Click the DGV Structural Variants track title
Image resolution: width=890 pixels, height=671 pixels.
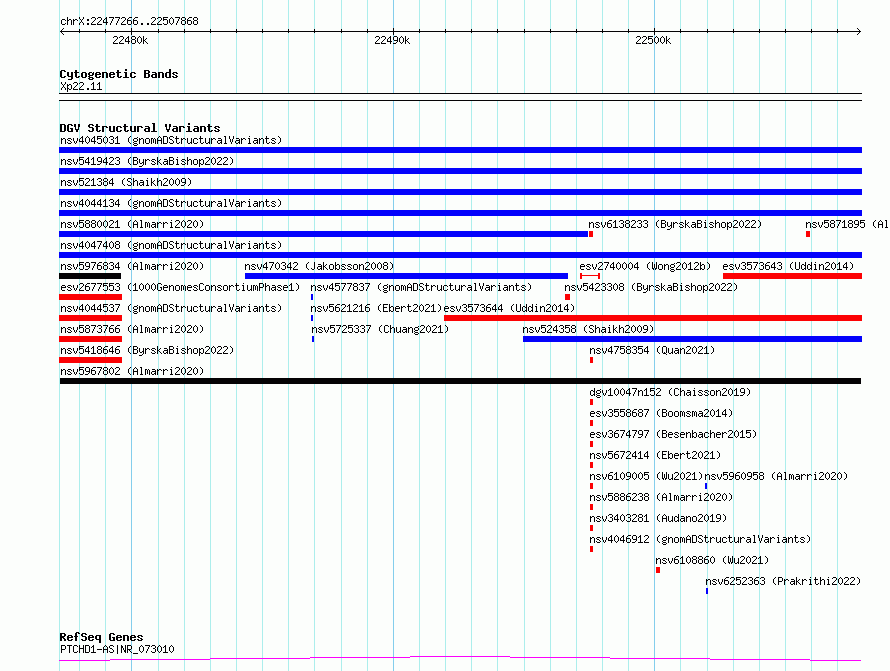(140, 128)
